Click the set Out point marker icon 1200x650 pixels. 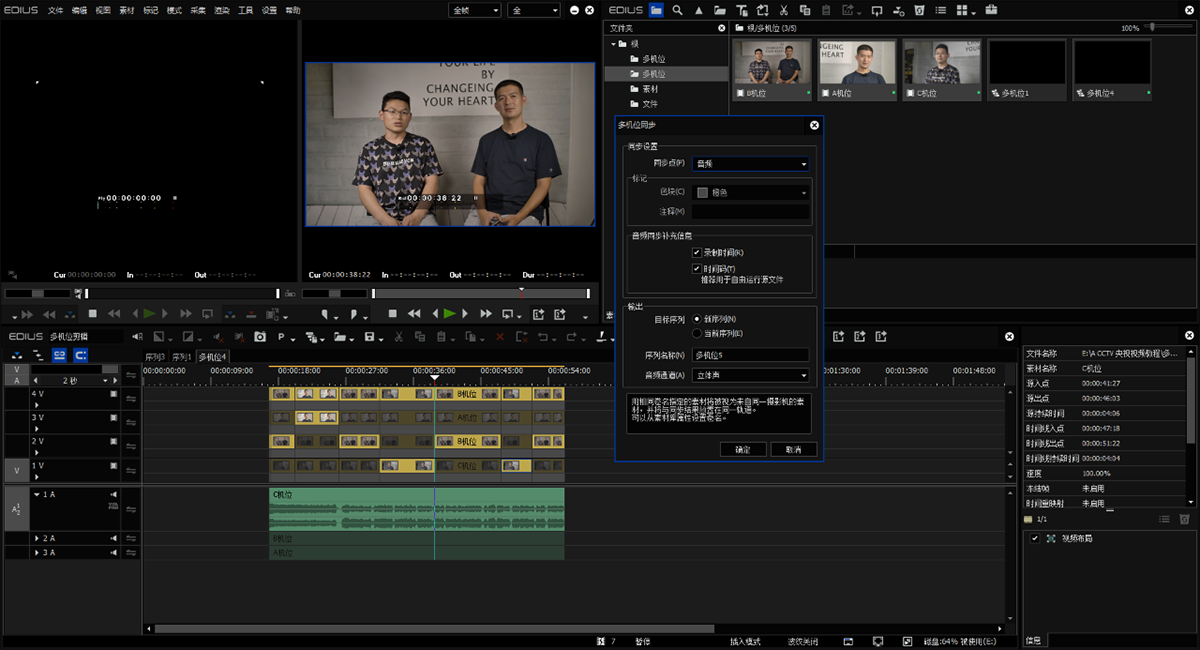tap(353, 313)
